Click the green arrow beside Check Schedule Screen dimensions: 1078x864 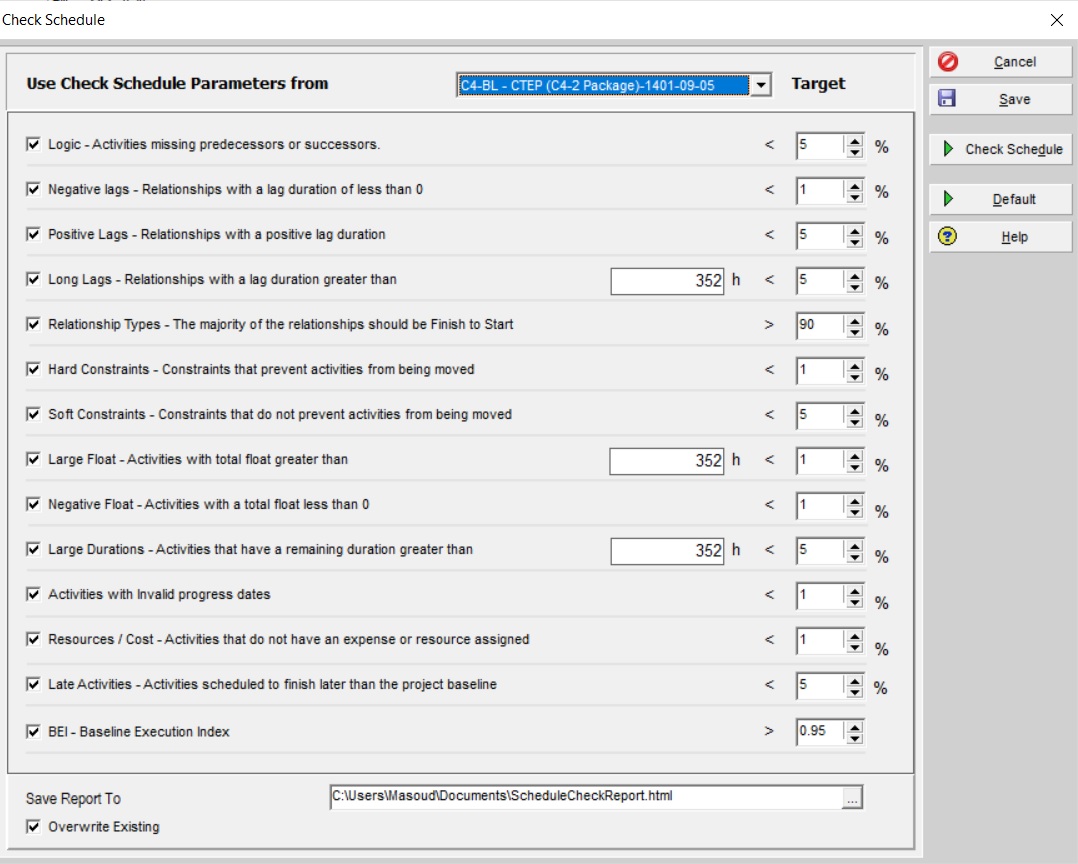(x=948, y=149)
